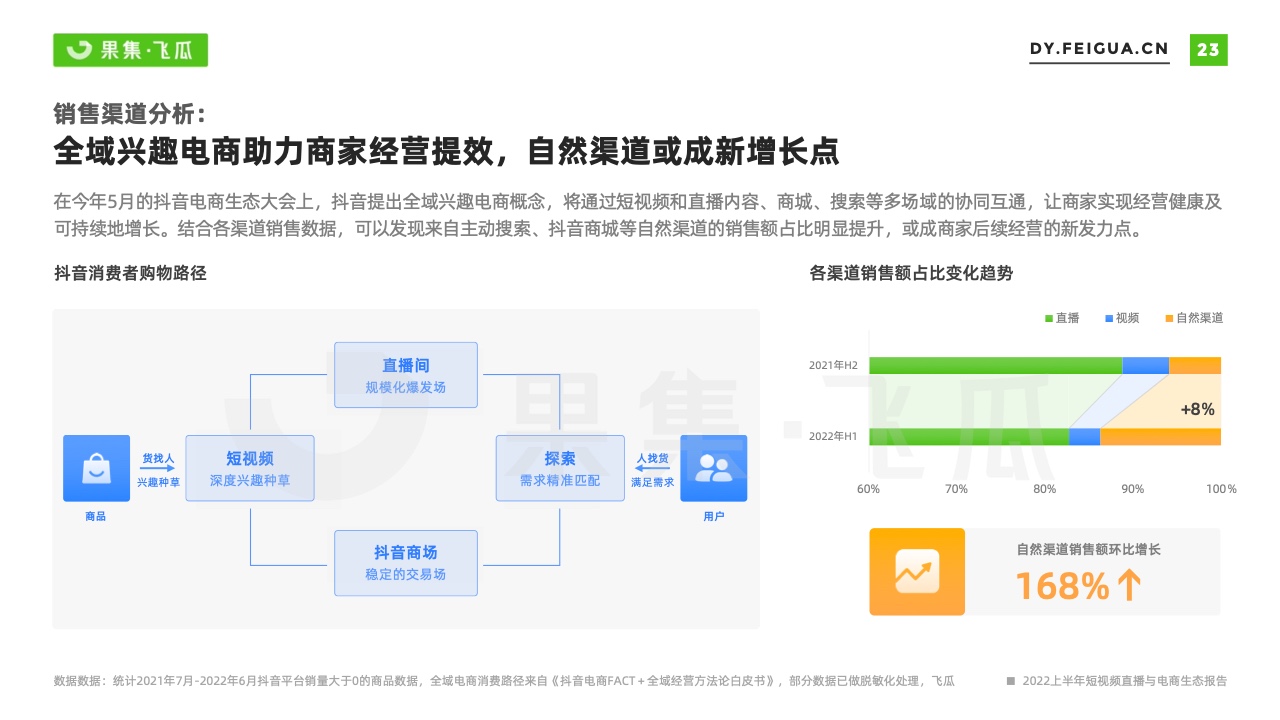Click the 2022年H1 orange bar segment

(x=1160, y=436)
